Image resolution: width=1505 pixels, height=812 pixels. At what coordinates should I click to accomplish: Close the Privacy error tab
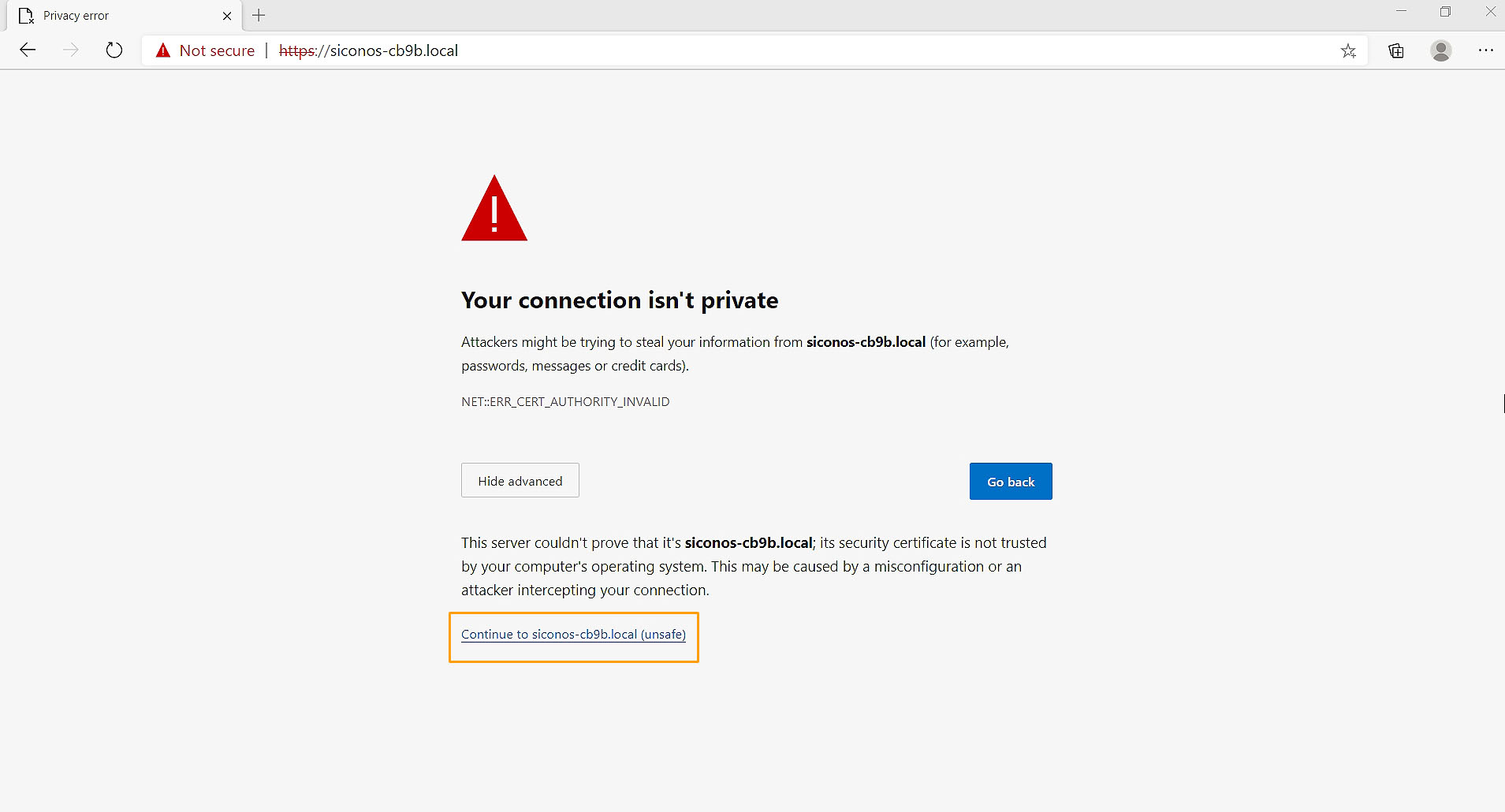(227, 16)
